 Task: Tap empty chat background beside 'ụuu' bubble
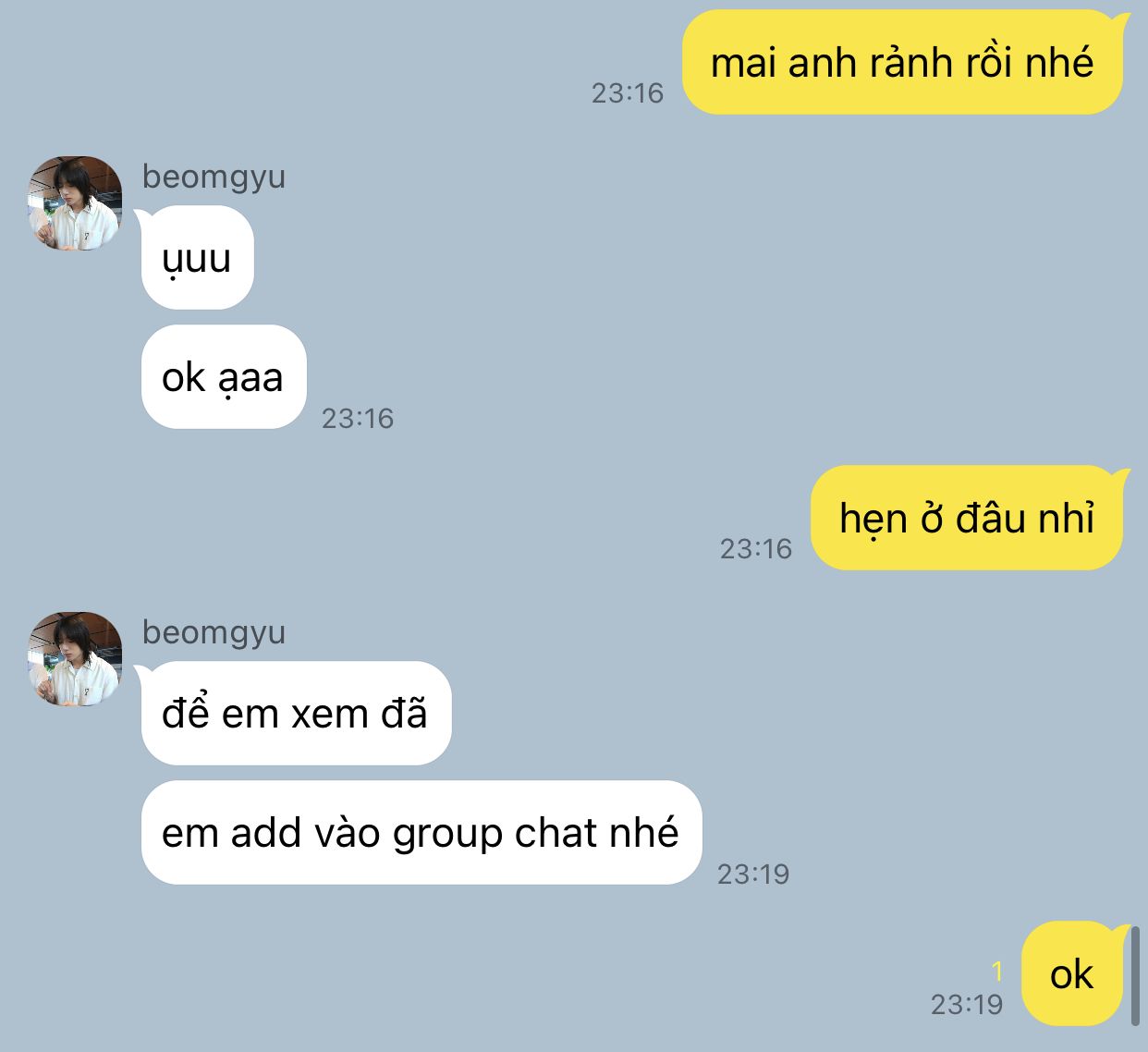click(647, 259)
